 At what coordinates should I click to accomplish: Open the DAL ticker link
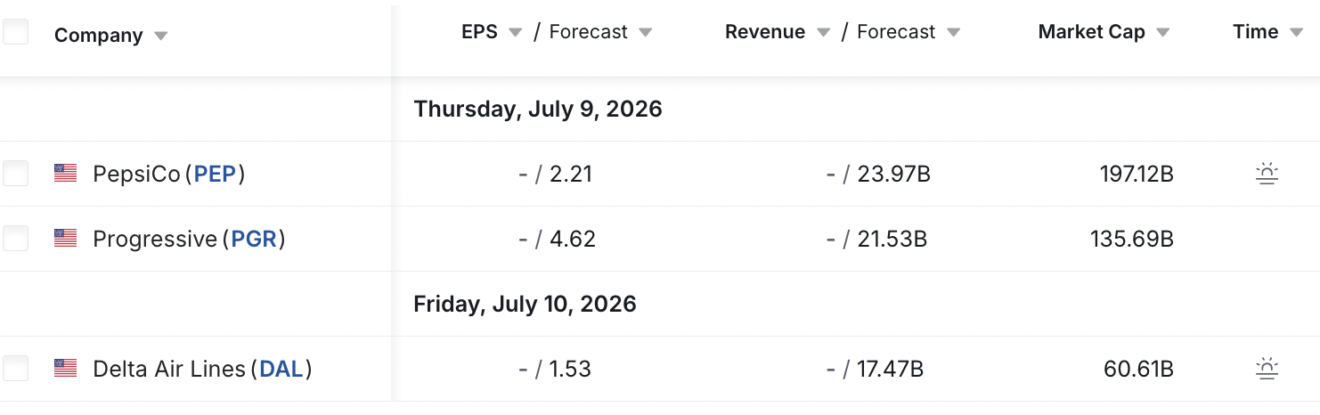[x=281, y=369]
